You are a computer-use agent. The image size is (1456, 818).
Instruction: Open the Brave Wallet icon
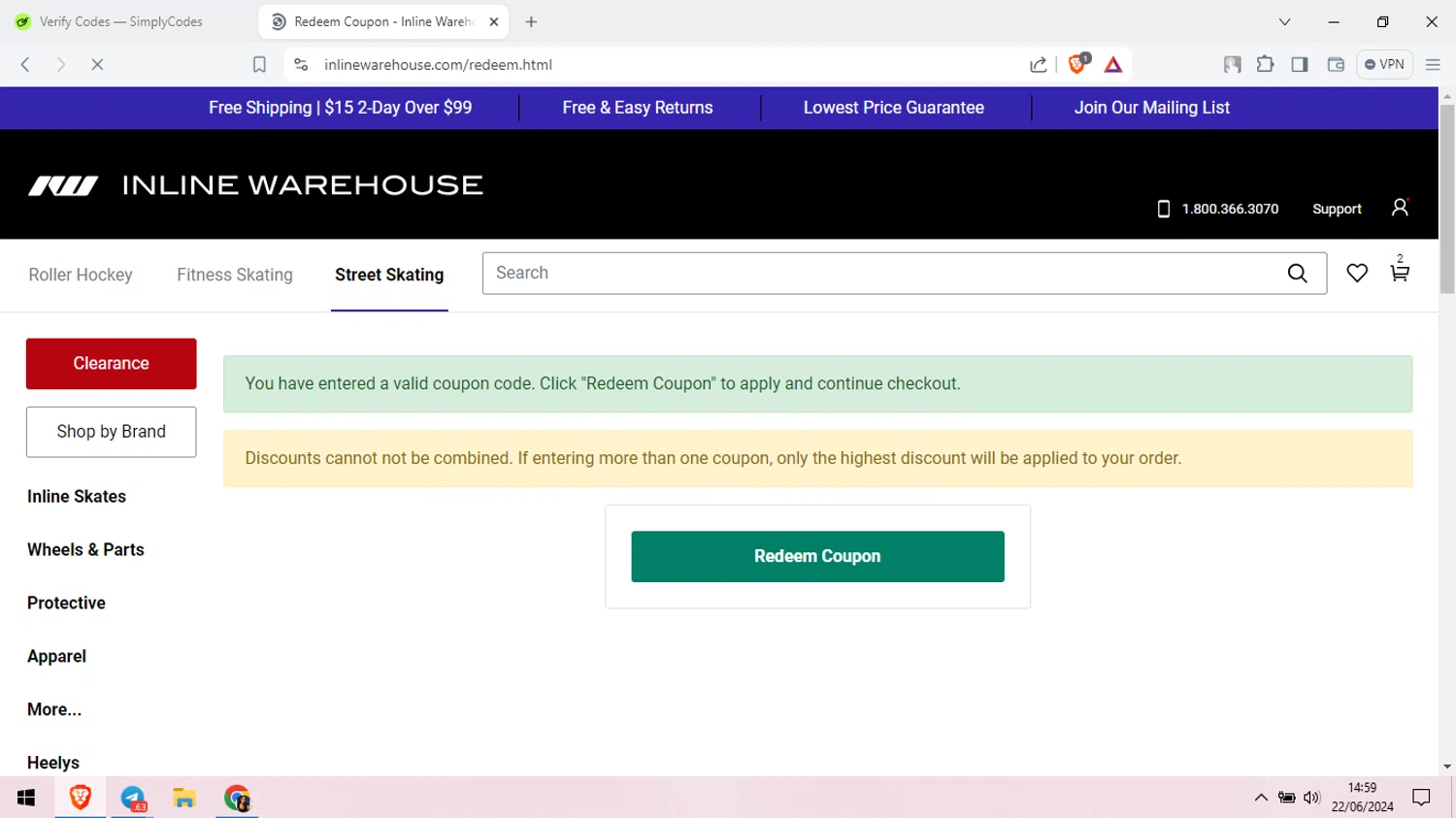point(1336,64)
